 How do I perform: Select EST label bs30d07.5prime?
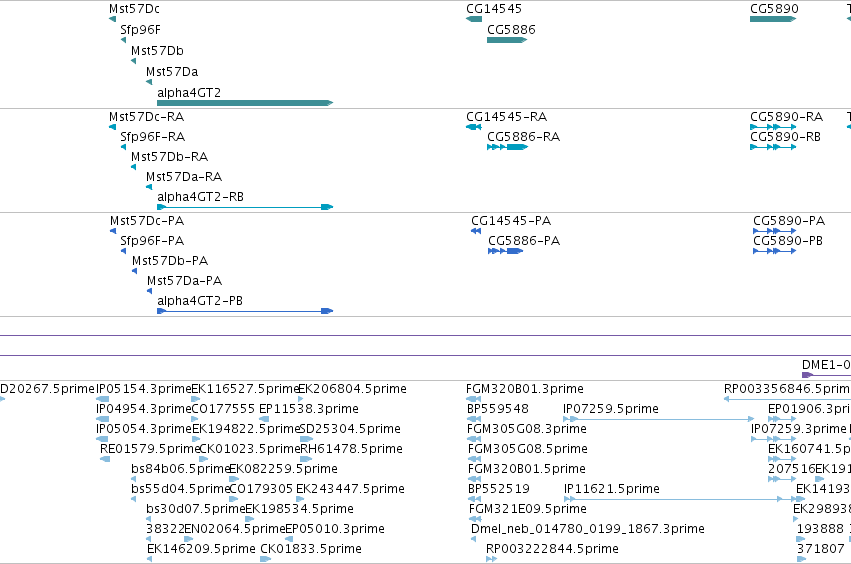(x=196, y=510)
